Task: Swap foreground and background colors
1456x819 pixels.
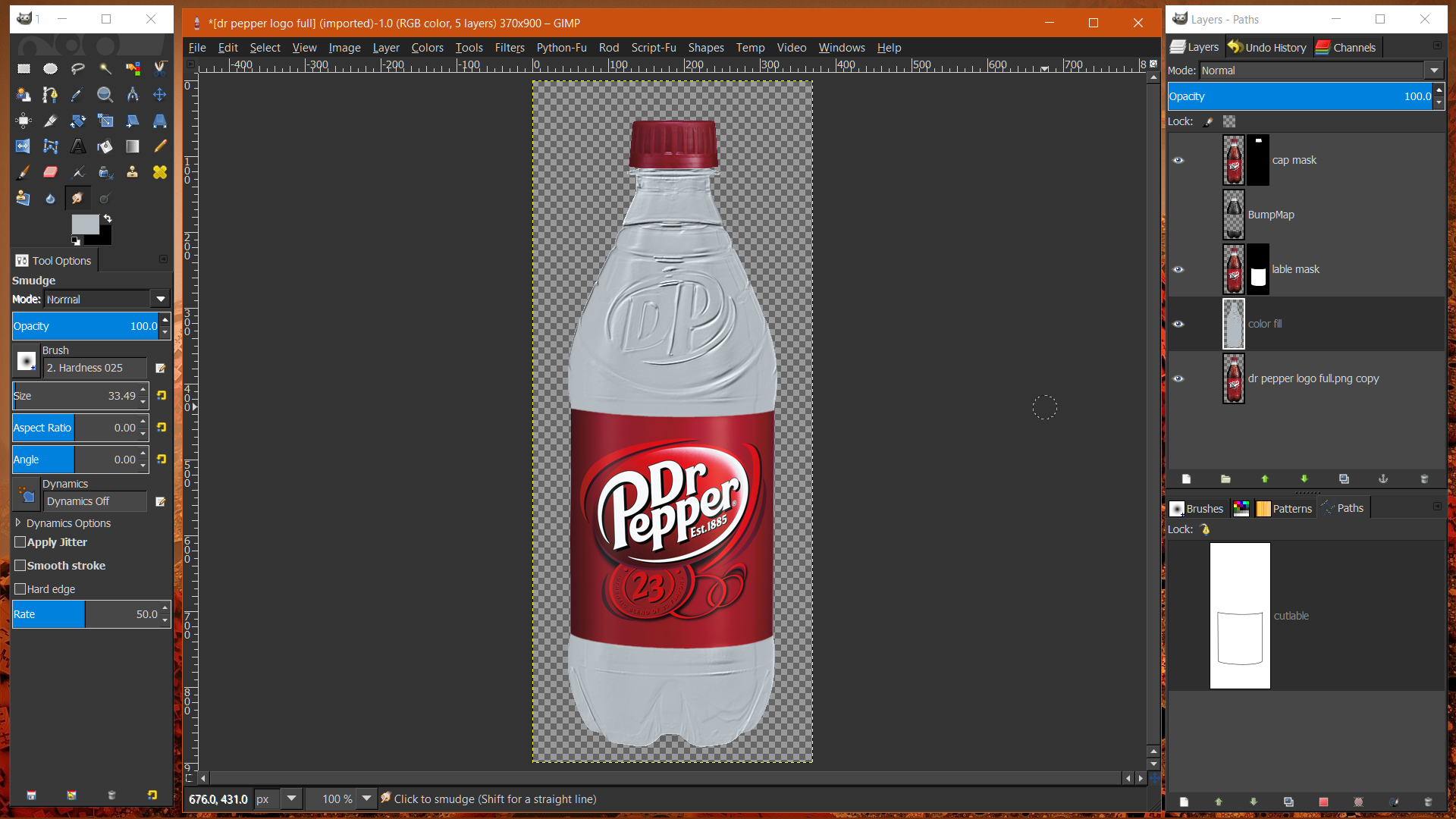Action: click(x=108, y=218)
